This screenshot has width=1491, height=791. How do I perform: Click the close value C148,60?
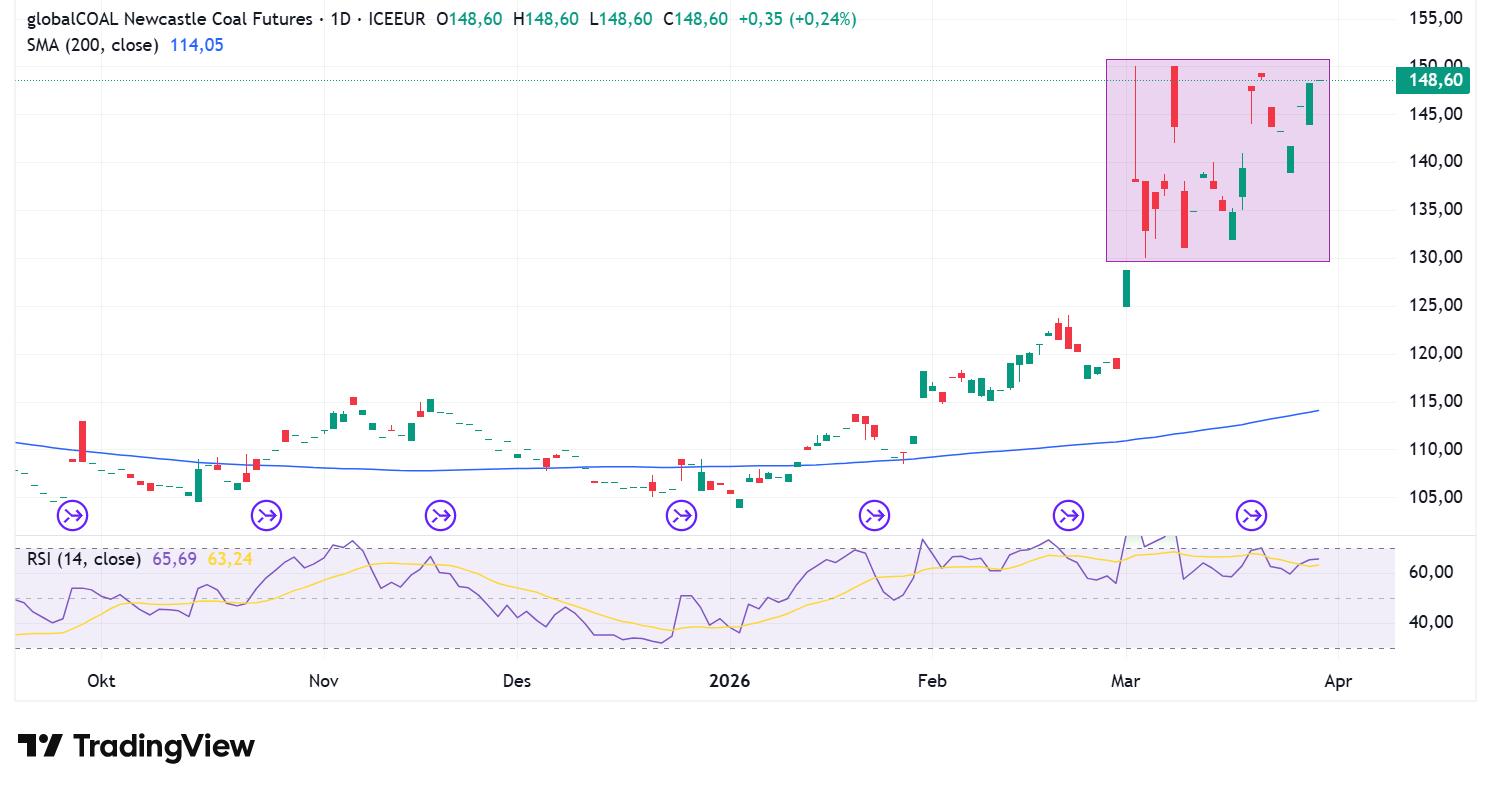coord(696,19)
